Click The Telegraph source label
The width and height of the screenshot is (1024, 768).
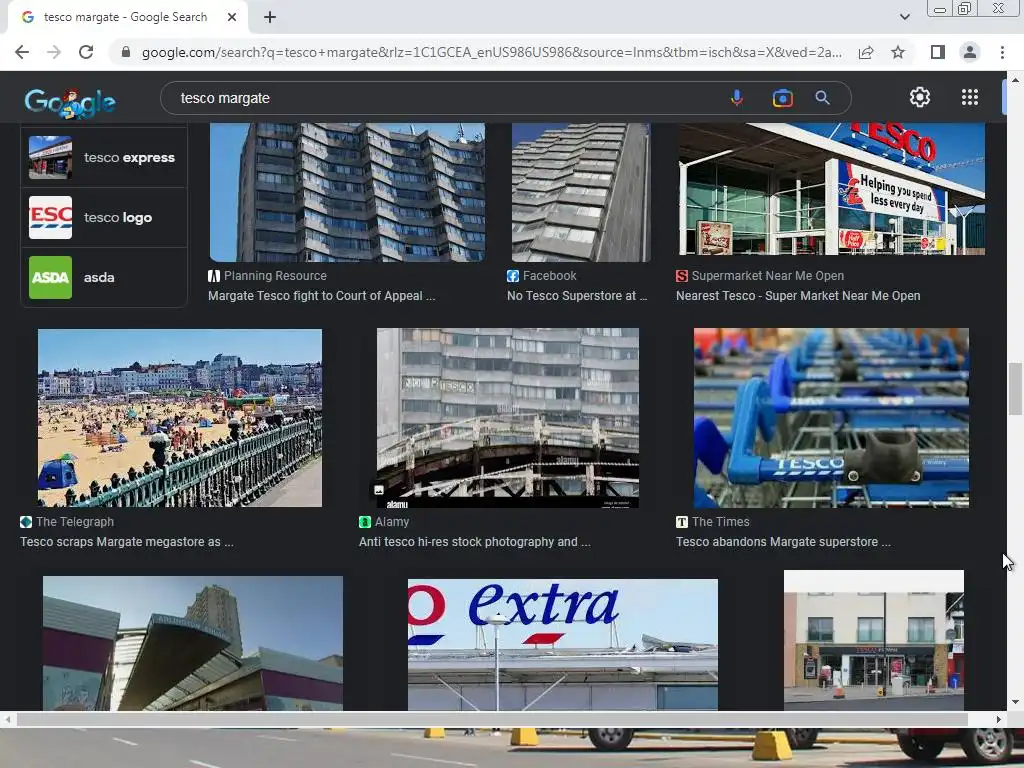pyautogui.click(x=74, y=522)
